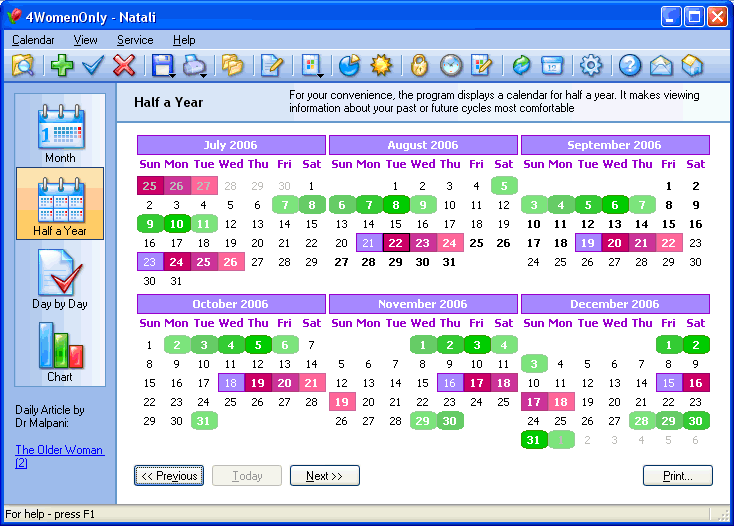The width and height of the screenshot is (734, 526).
Task: Select December 16 dark pink day
Action: pyautogui.click(x=696, y=383)
